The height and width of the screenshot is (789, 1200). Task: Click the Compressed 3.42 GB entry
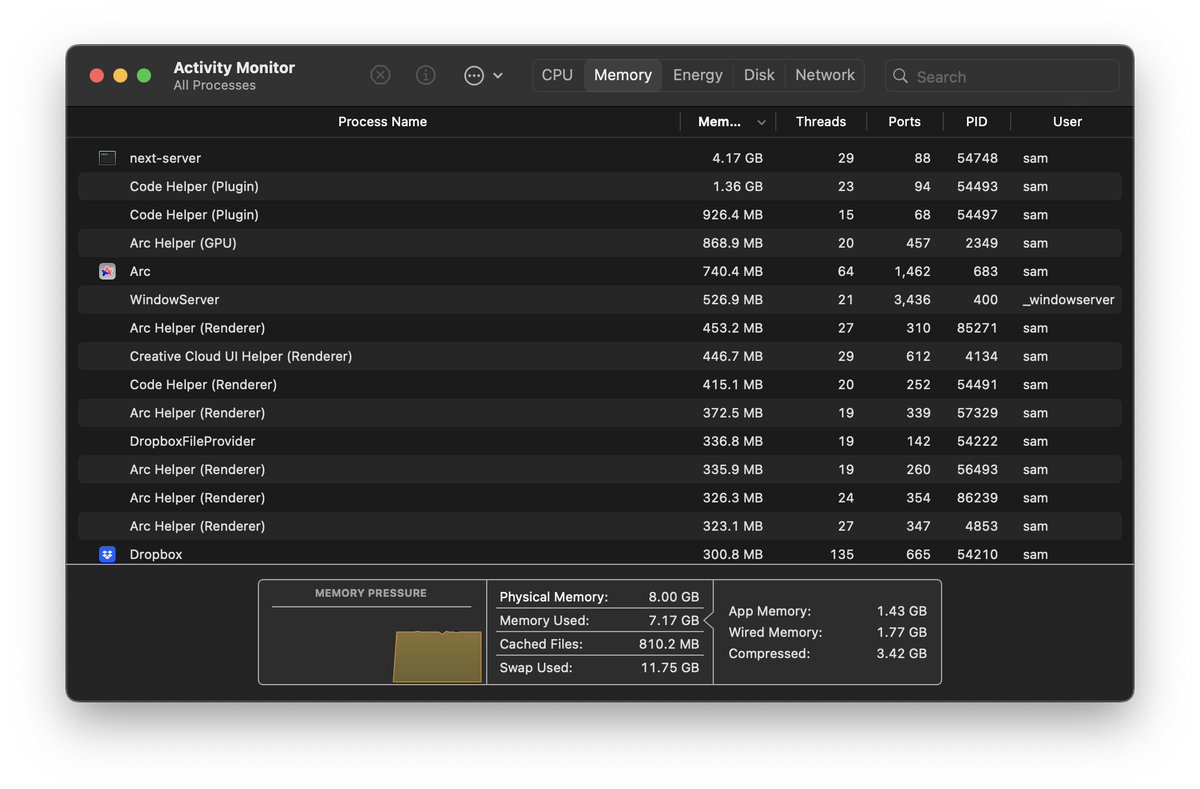[x=827, y=654]
